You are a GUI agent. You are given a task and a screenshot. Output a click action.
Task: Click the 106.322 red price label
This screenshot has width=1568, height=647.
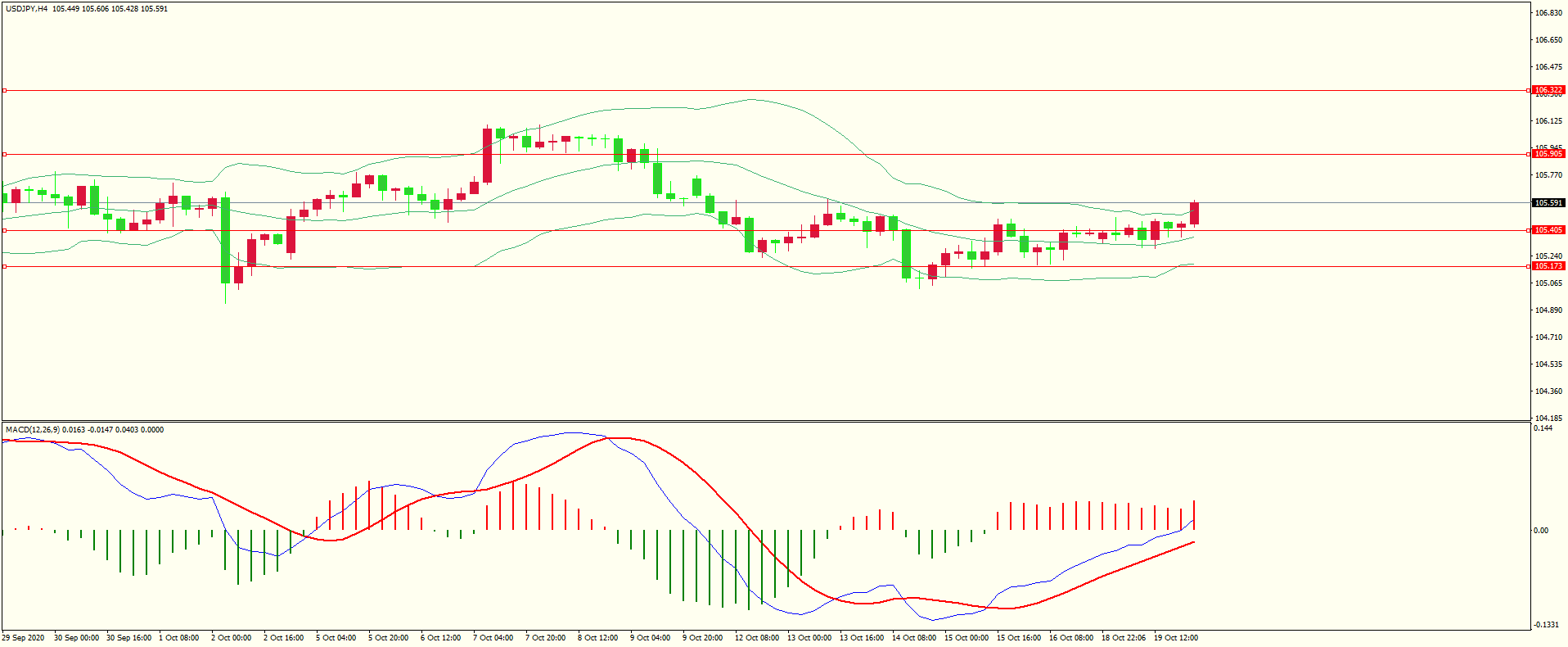click(x=1548, y=90)
